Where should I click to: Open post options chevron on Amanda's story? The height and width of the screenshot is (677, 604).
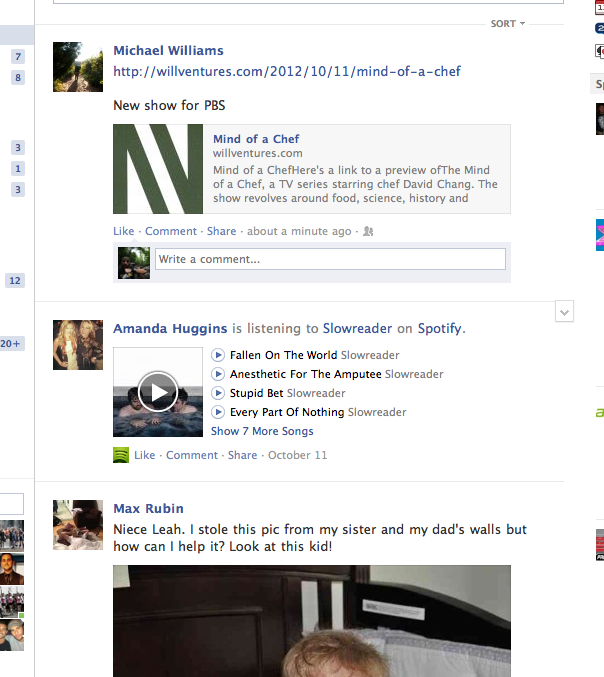[x=564, y=311]
